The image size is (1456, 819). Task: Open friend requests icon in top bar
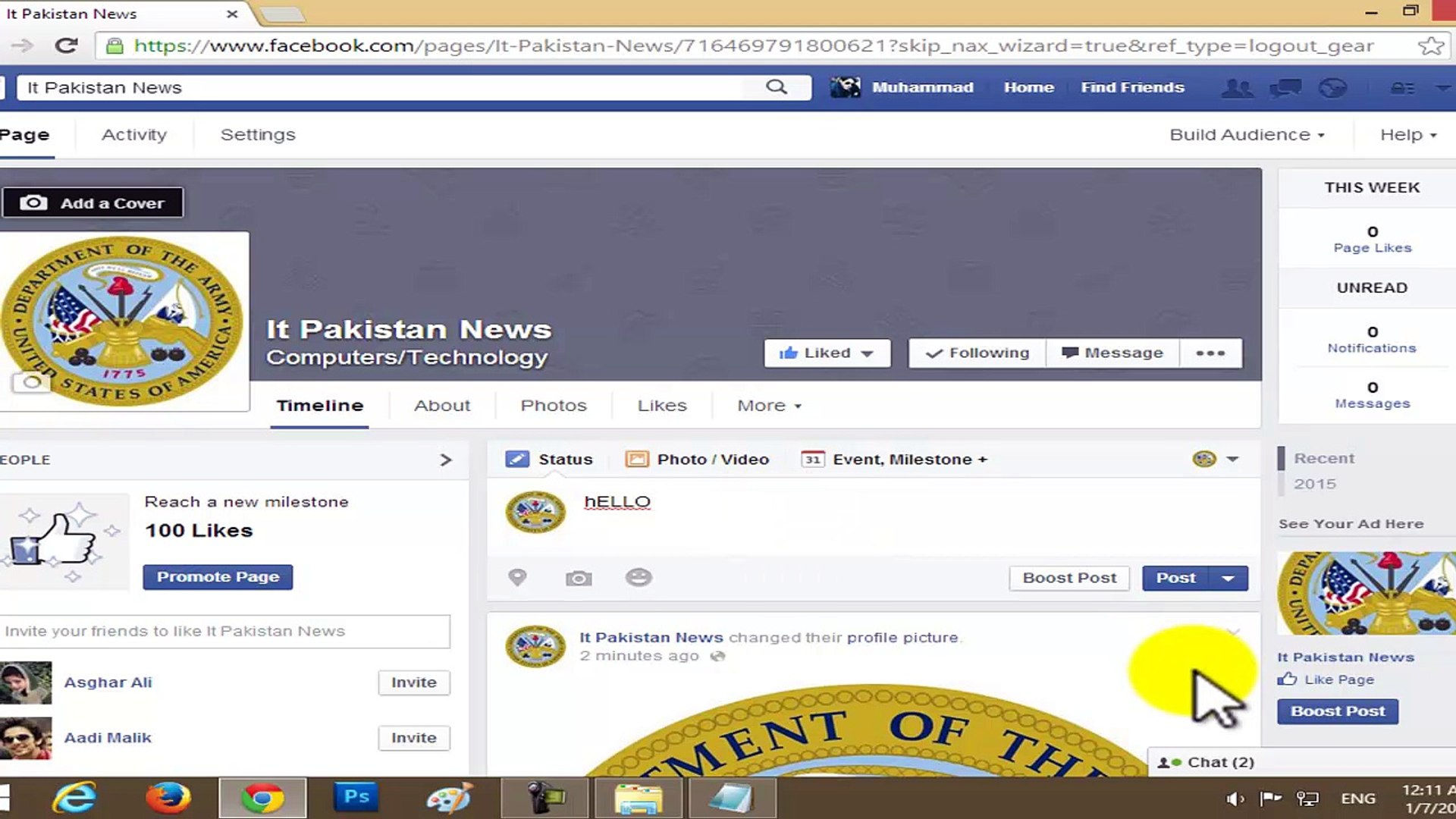(x=1237, y=88)
